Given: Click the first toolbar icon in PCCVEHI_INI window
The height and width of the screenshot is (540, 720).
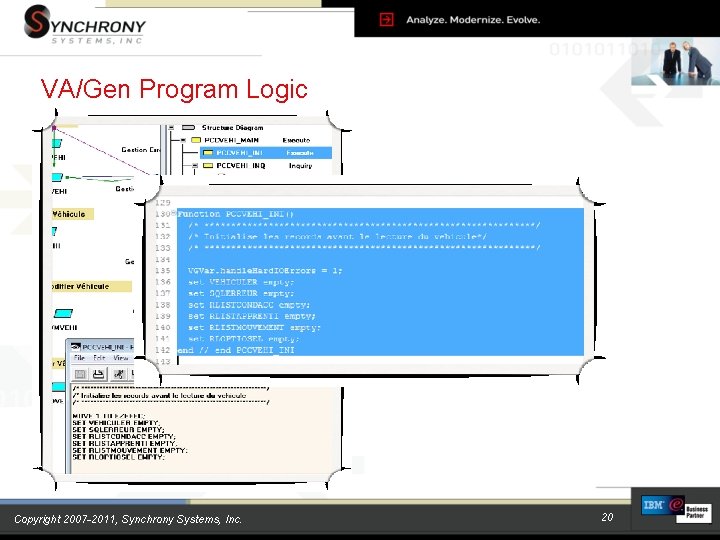Looking at the screenshot, I should point(80,374).
